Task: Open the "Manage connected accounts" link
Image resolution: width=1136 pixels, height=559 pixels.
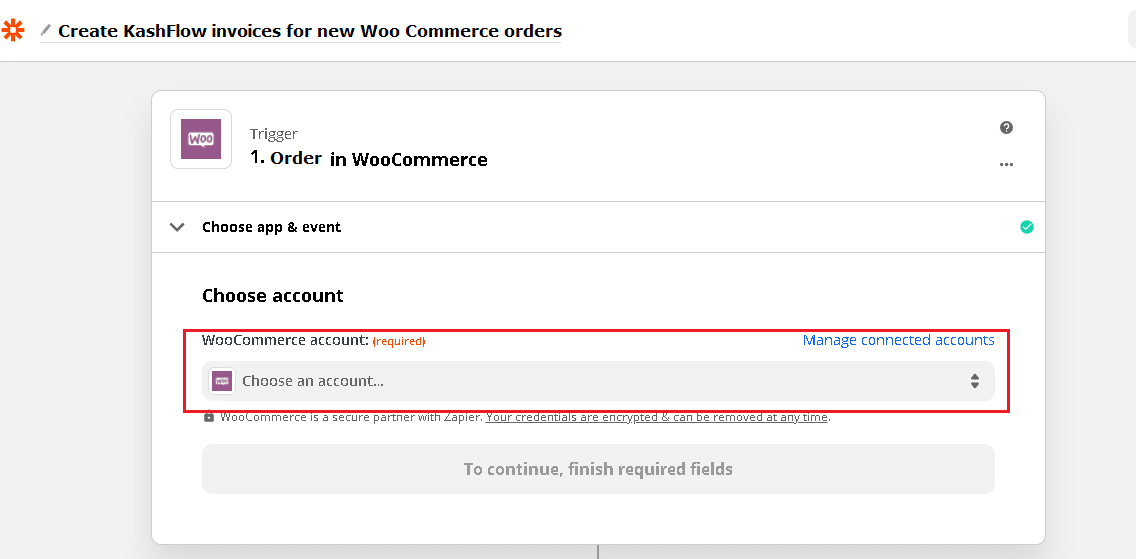Action: coord(898,340)
